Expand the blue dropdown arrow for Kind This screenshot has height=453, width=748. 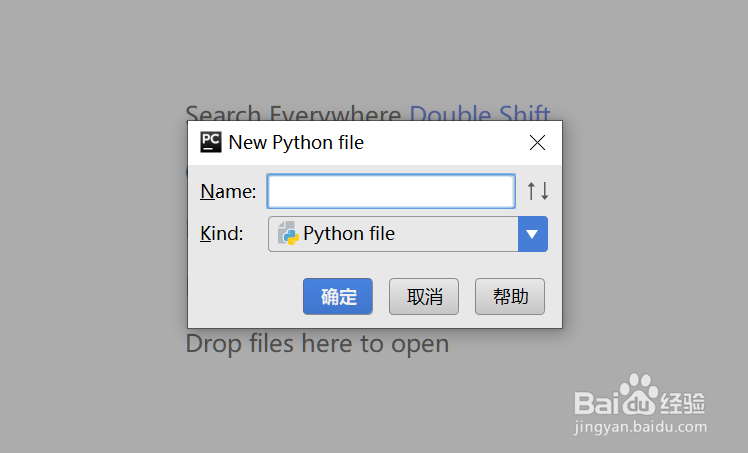point(533,234)
